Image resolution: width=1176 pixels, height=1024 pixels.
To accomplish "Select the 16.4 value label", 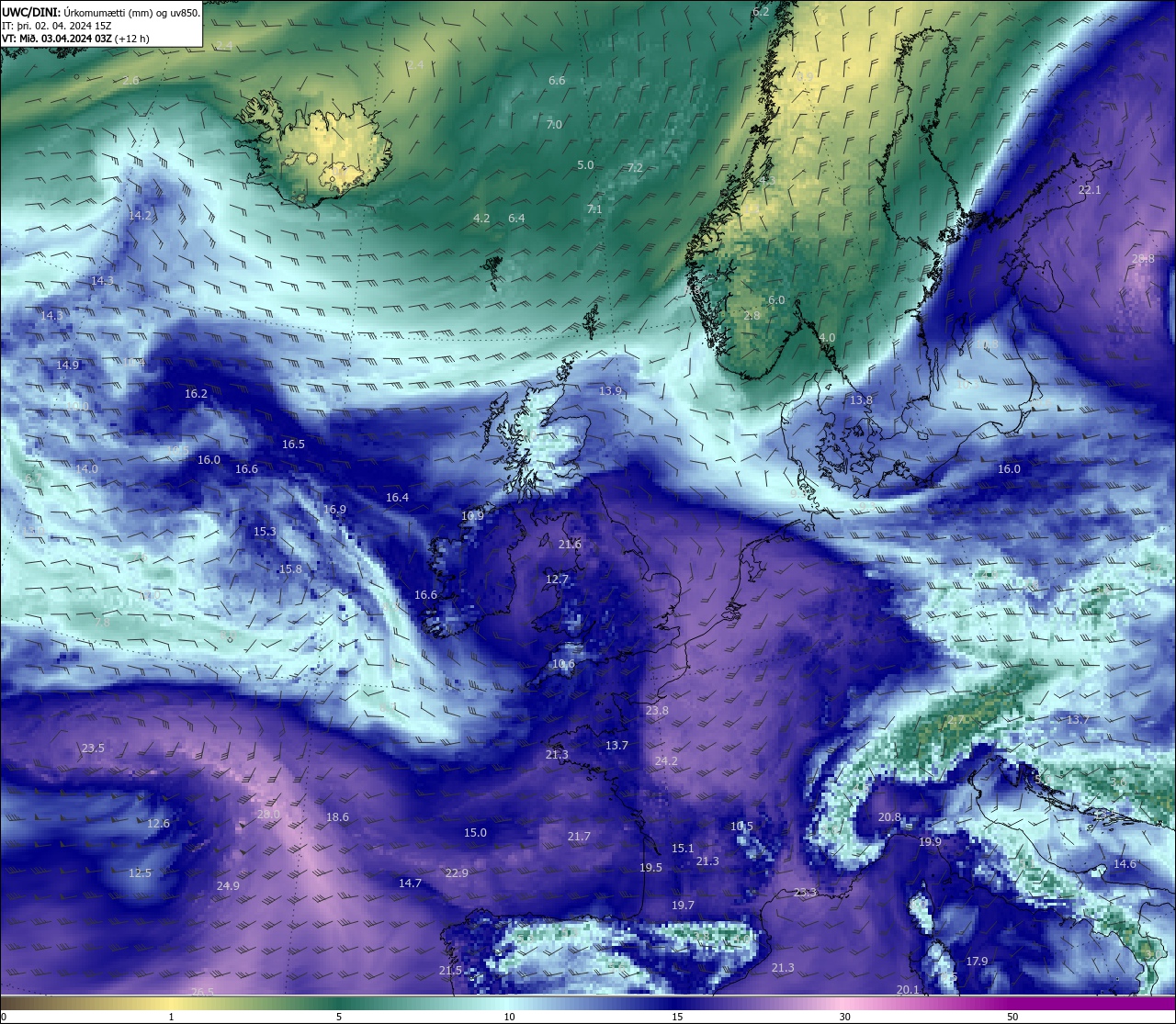I will click(397, 498).
